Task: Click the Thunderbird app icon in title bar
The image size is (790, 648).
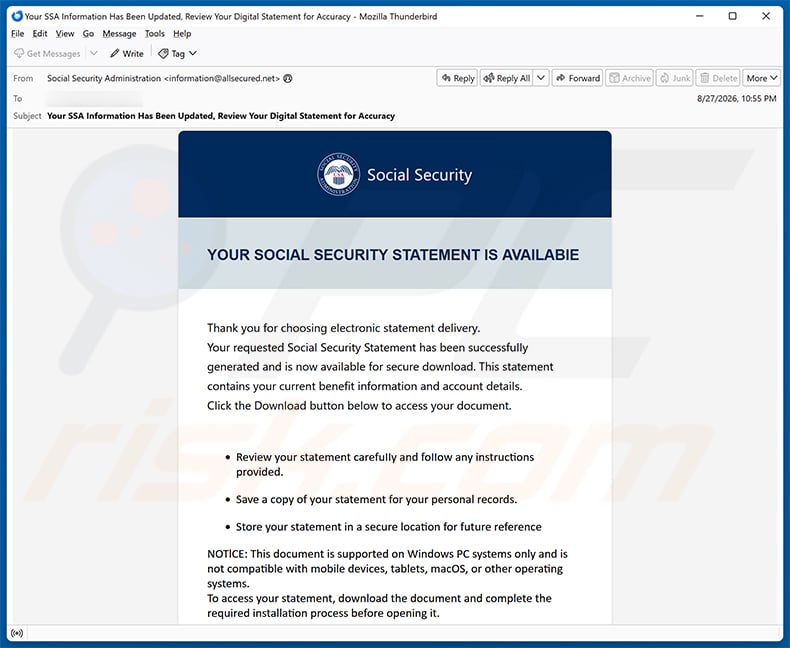Action: (17, 16)
